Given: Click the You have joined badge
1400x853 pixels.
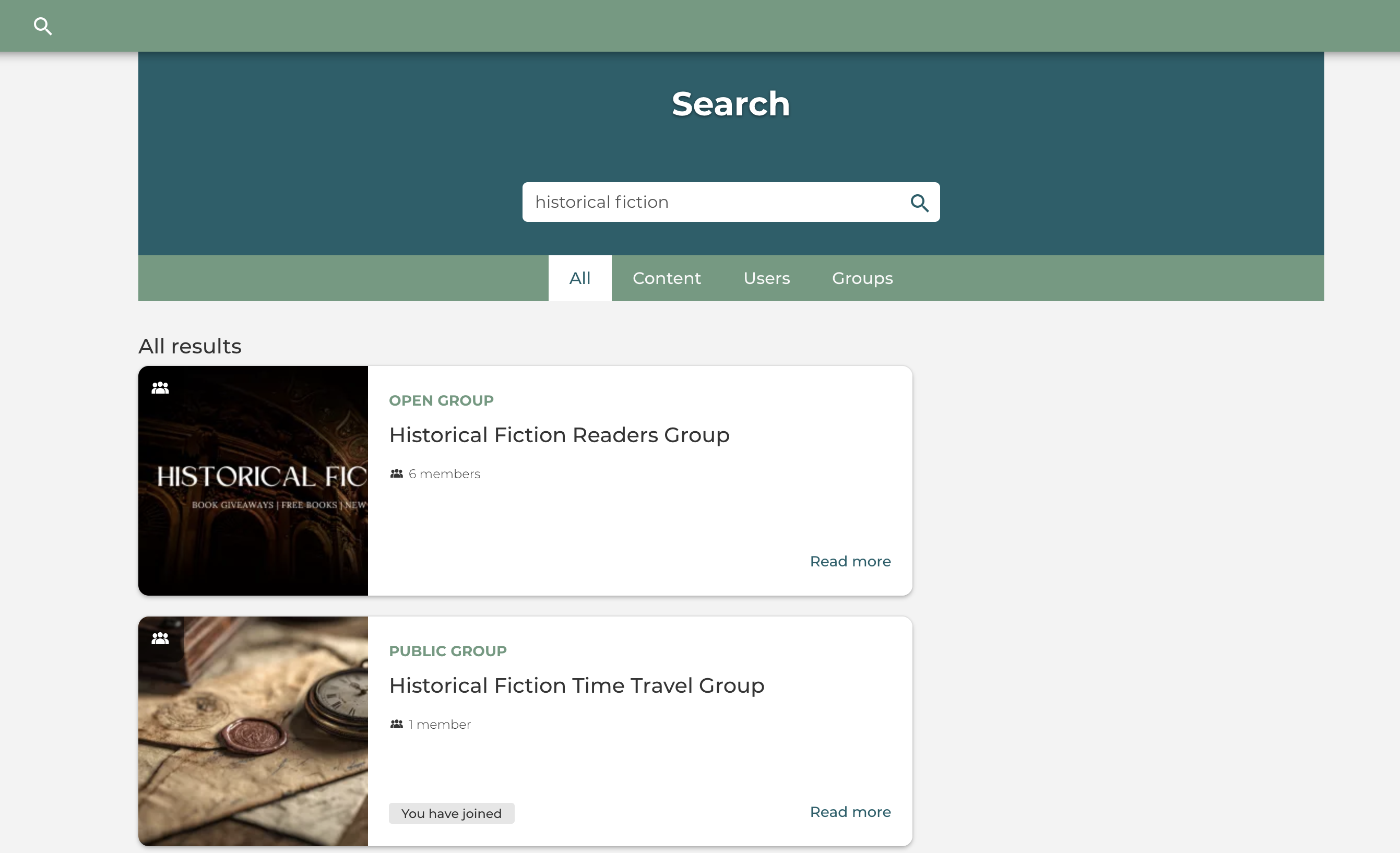Looking at the screenshot, I should point(451,813).
